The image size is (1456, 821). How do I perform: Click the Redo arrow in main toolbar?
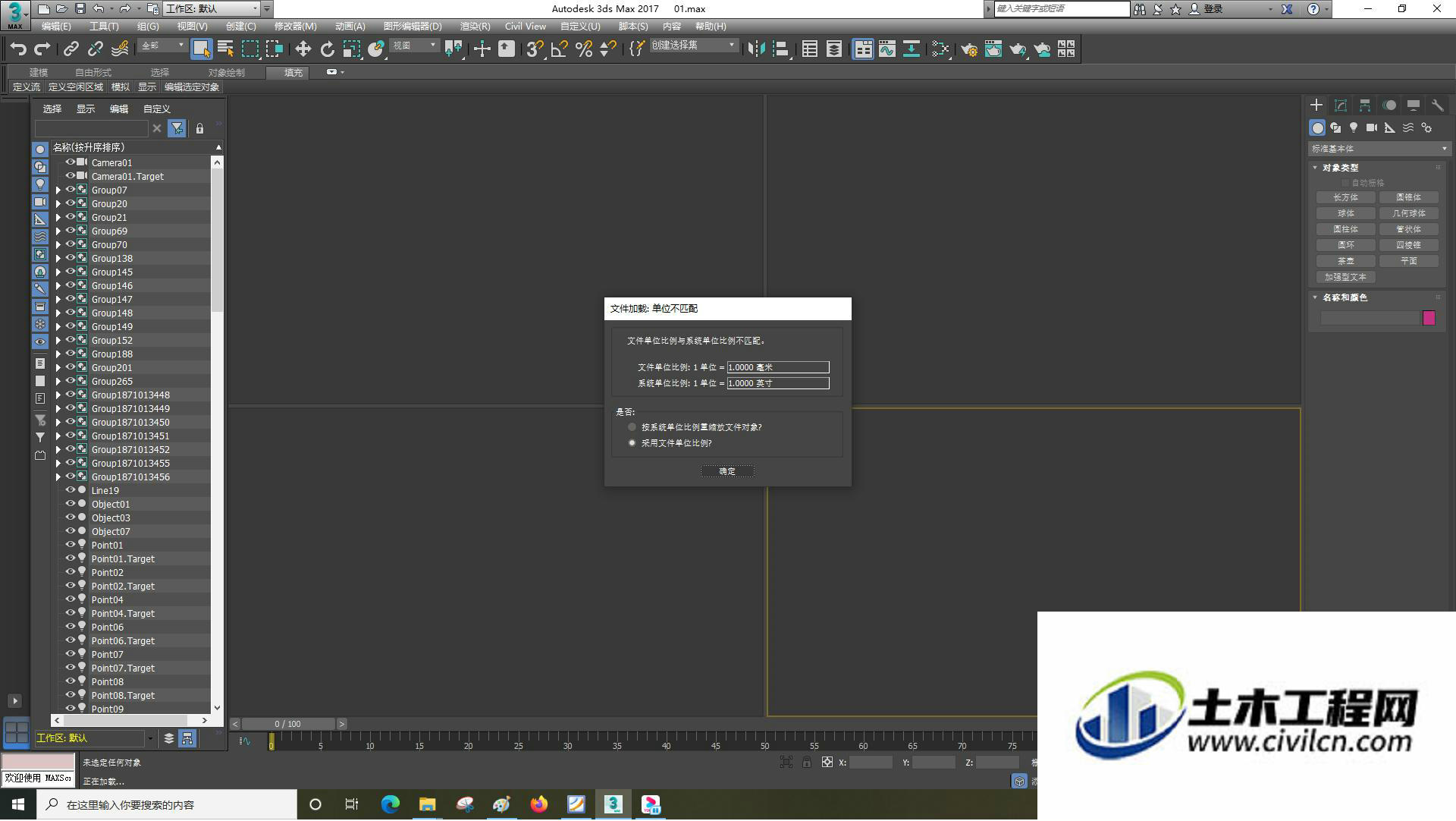click(43, 49)
